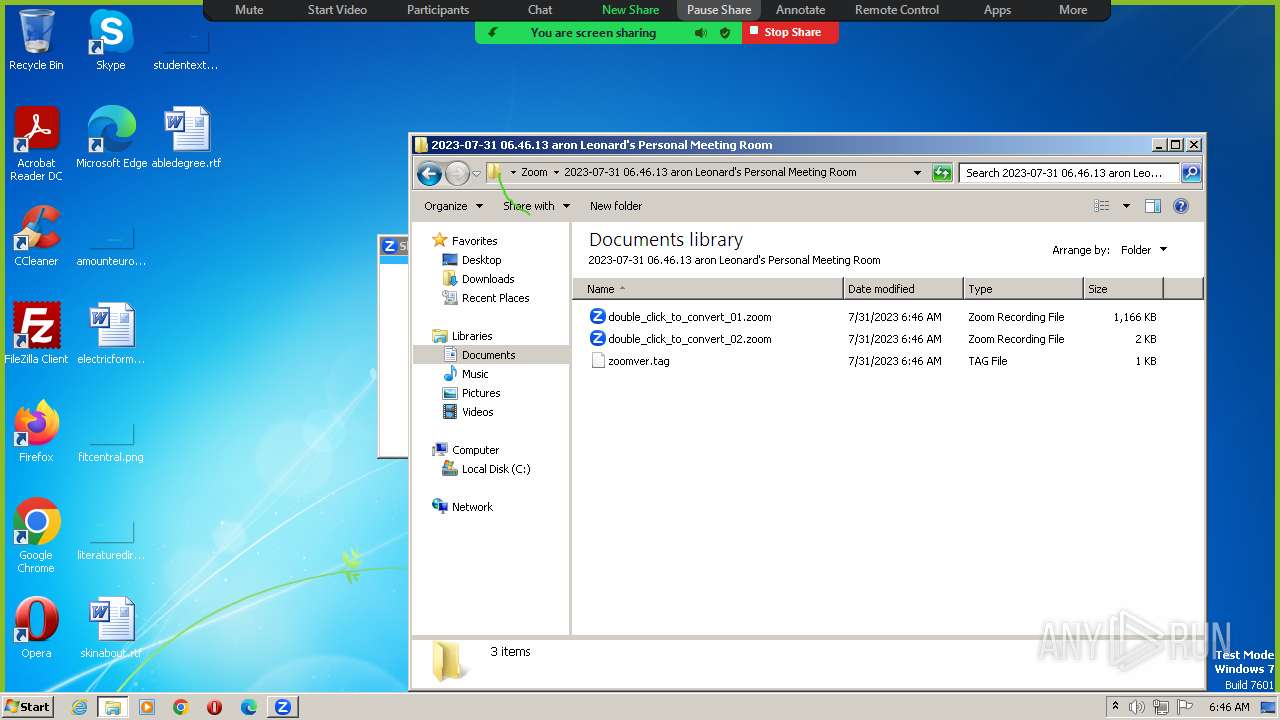The height and width of the screenshot is (720, 1280).
Task: Open Internet Explorer from taskbar
Action: tap(79, 707)
